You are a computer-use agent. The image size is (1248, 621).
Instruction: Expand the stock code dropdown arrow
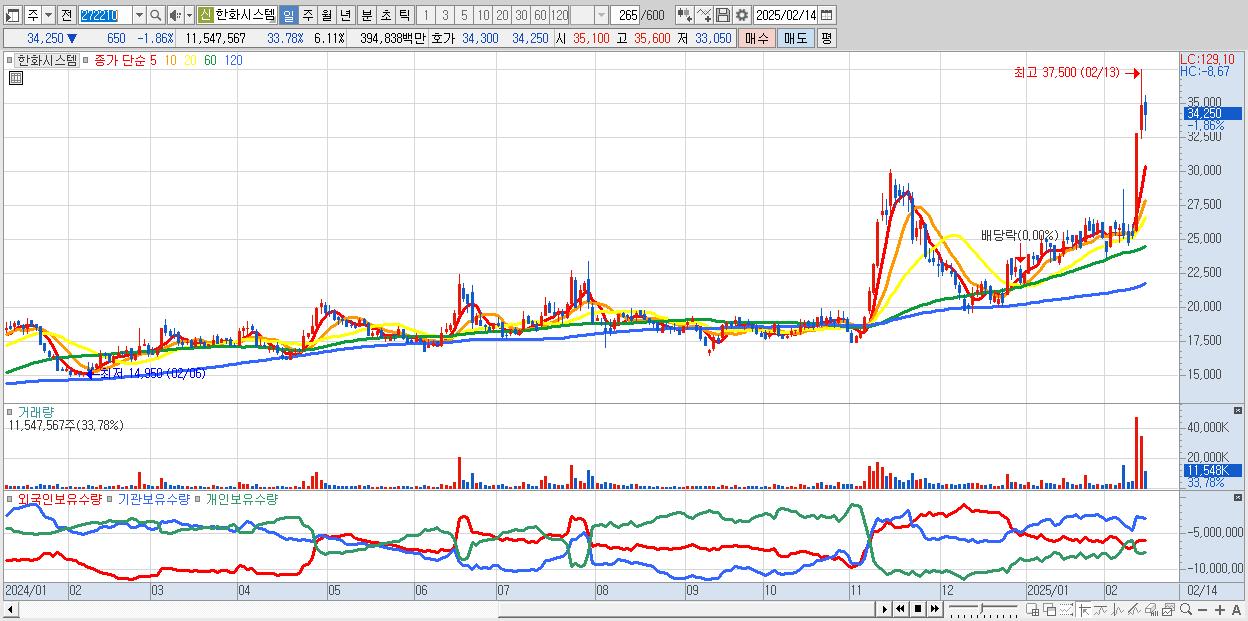tap(139, 15)
